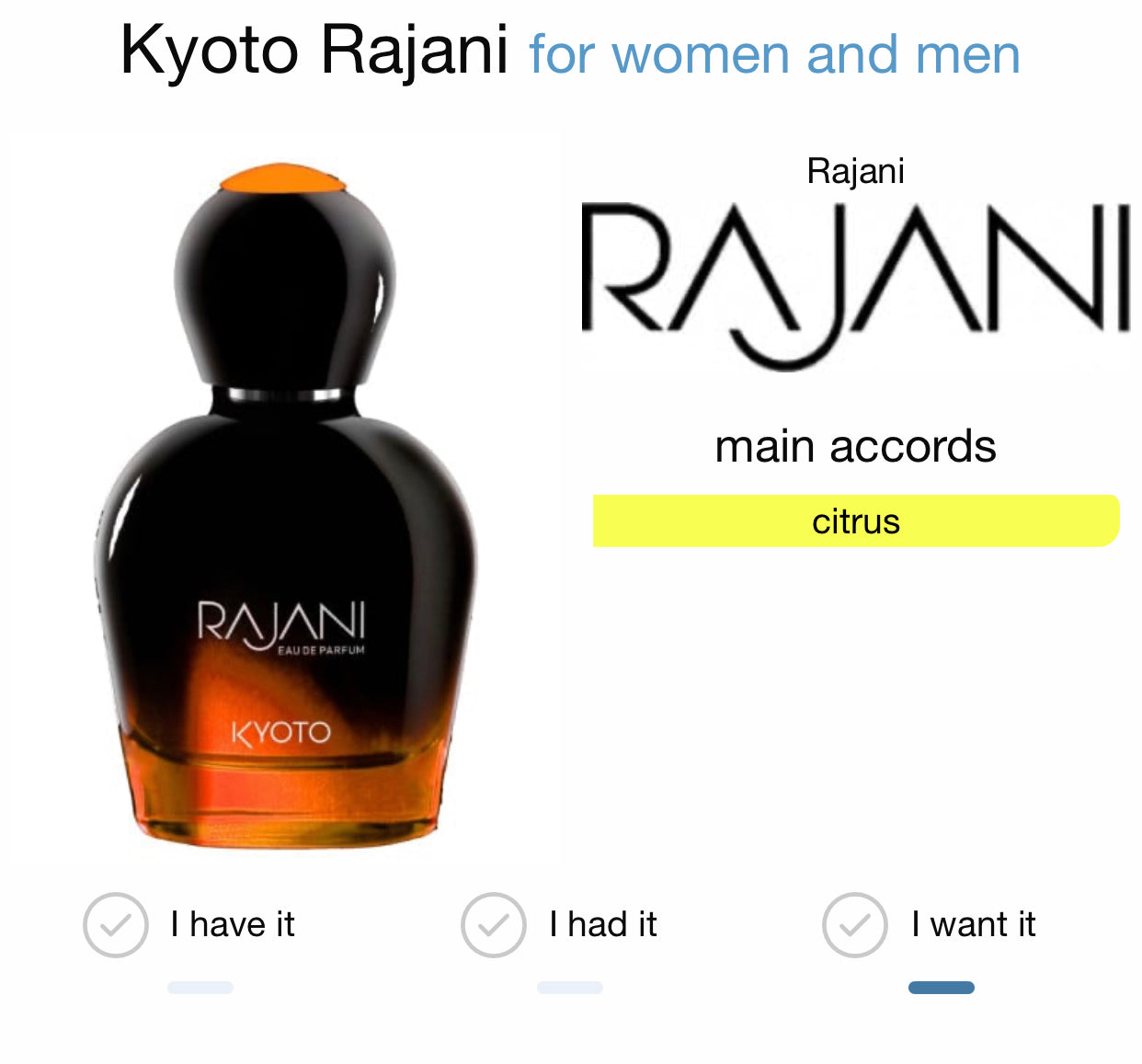1142x1064 pixels.
Task: Click the Kyoto Rajani perfume title
Action: [x=314, y=50]
